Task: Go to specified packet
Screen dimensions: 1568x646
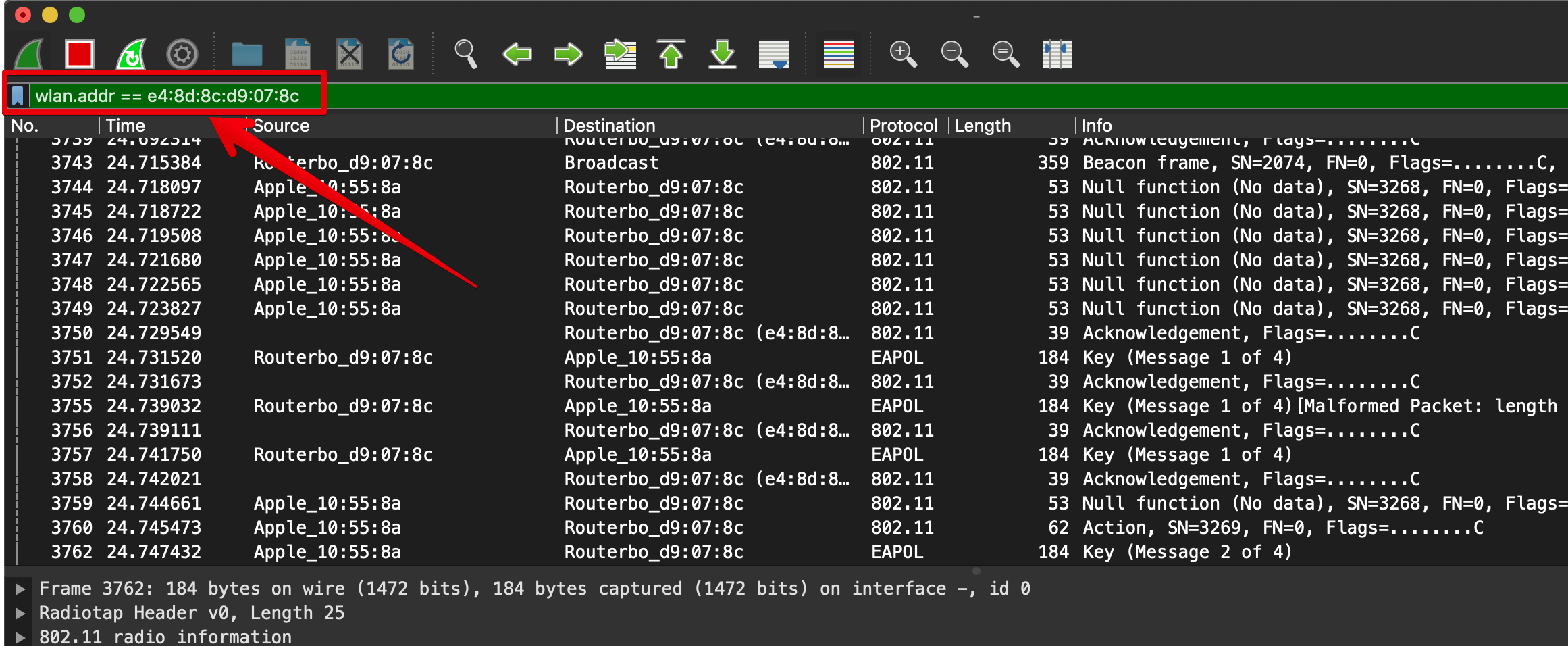Action: pyautogui.click(x=620, y=54)
